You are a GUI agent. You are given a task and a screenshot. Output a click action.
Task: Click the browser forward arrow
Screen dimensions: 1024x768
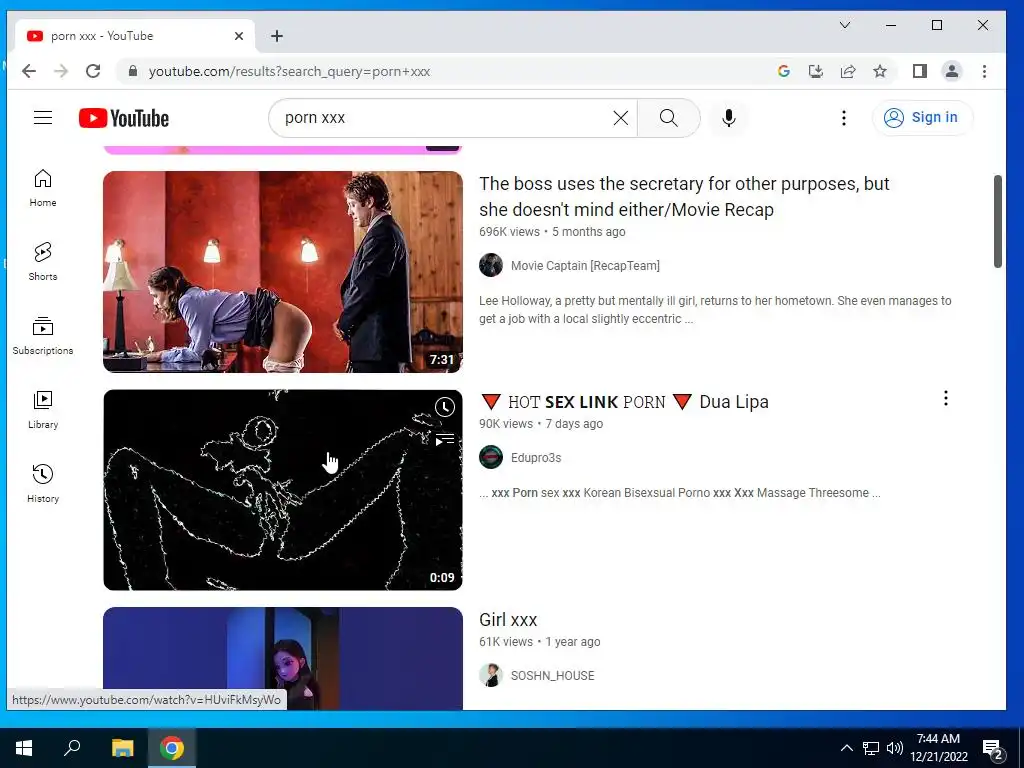(x=61, y=71)
